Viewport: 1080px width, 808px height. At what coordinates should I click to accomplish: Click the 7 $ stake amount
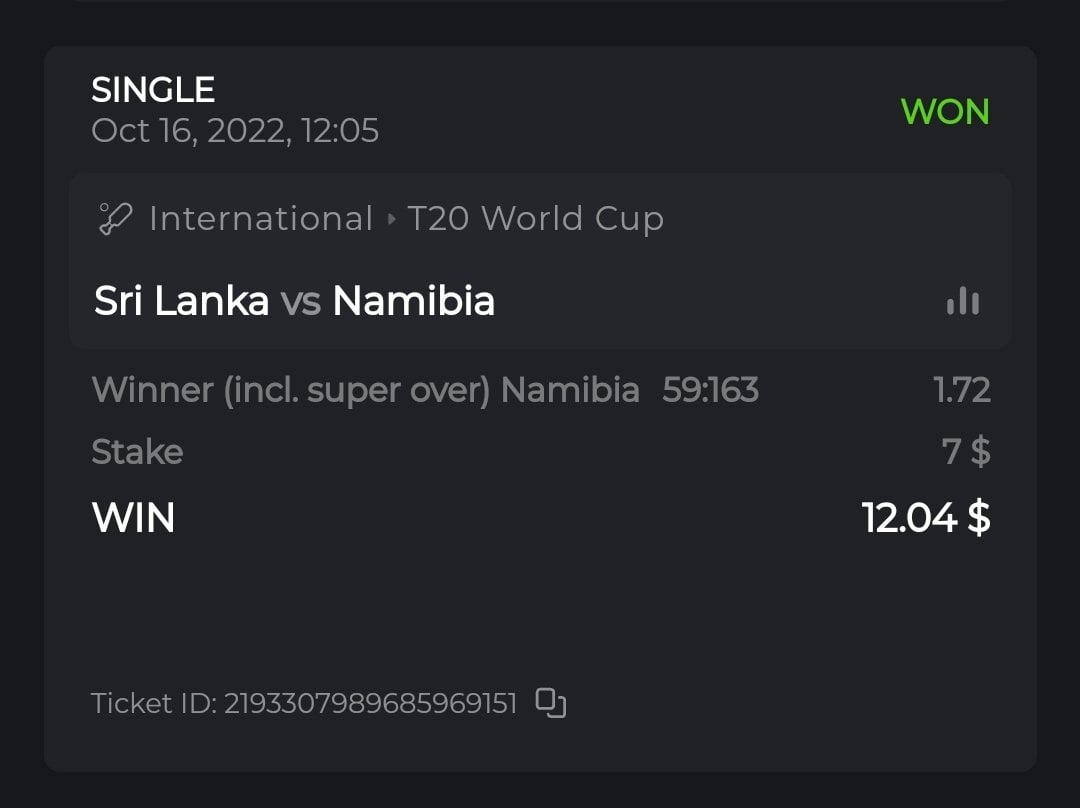point(966,452)
